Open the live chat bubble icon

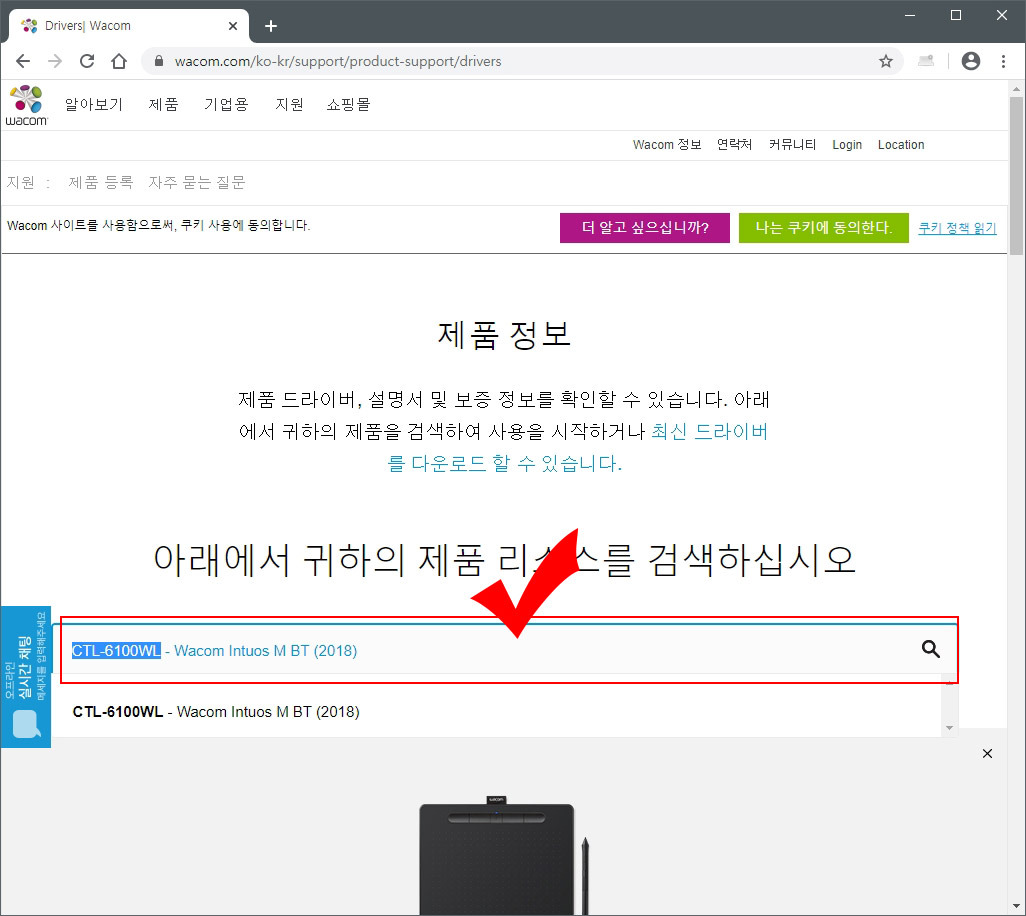[26, 724]
